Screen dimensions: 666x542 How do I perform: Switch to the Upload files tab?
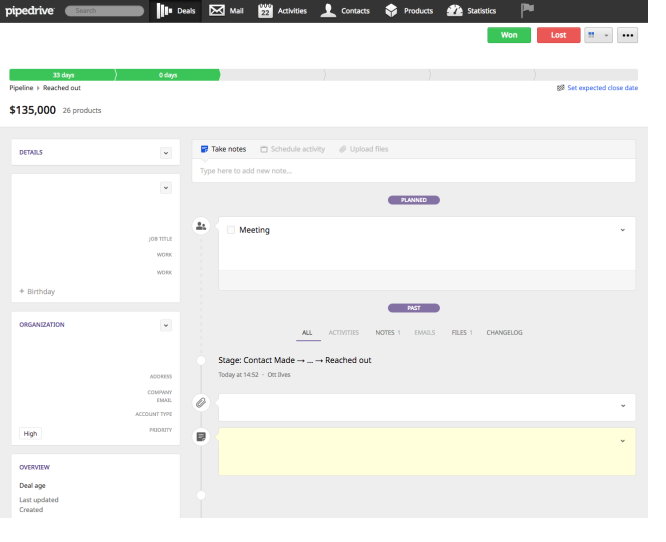(x=364, y=149)
